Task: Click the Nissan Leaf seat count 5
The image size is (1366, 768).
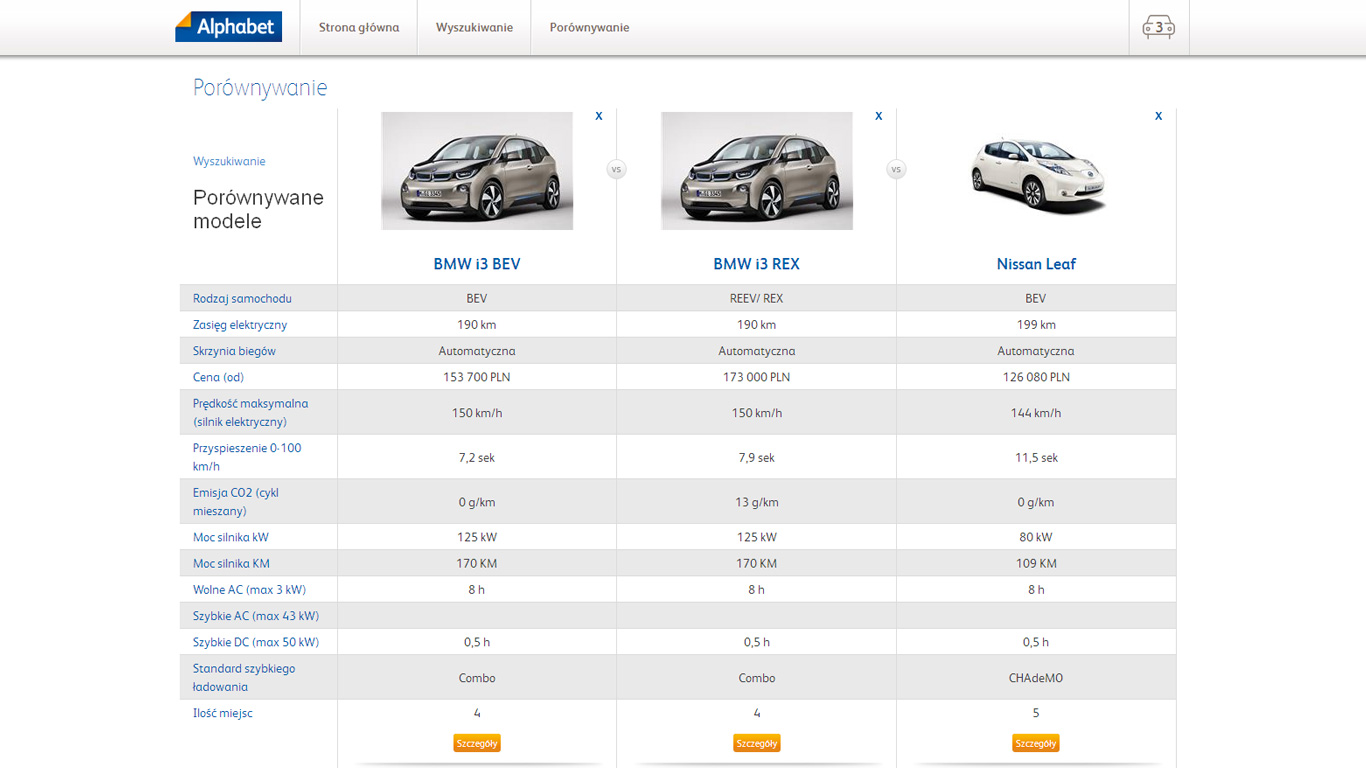Action: [1036, 713]
